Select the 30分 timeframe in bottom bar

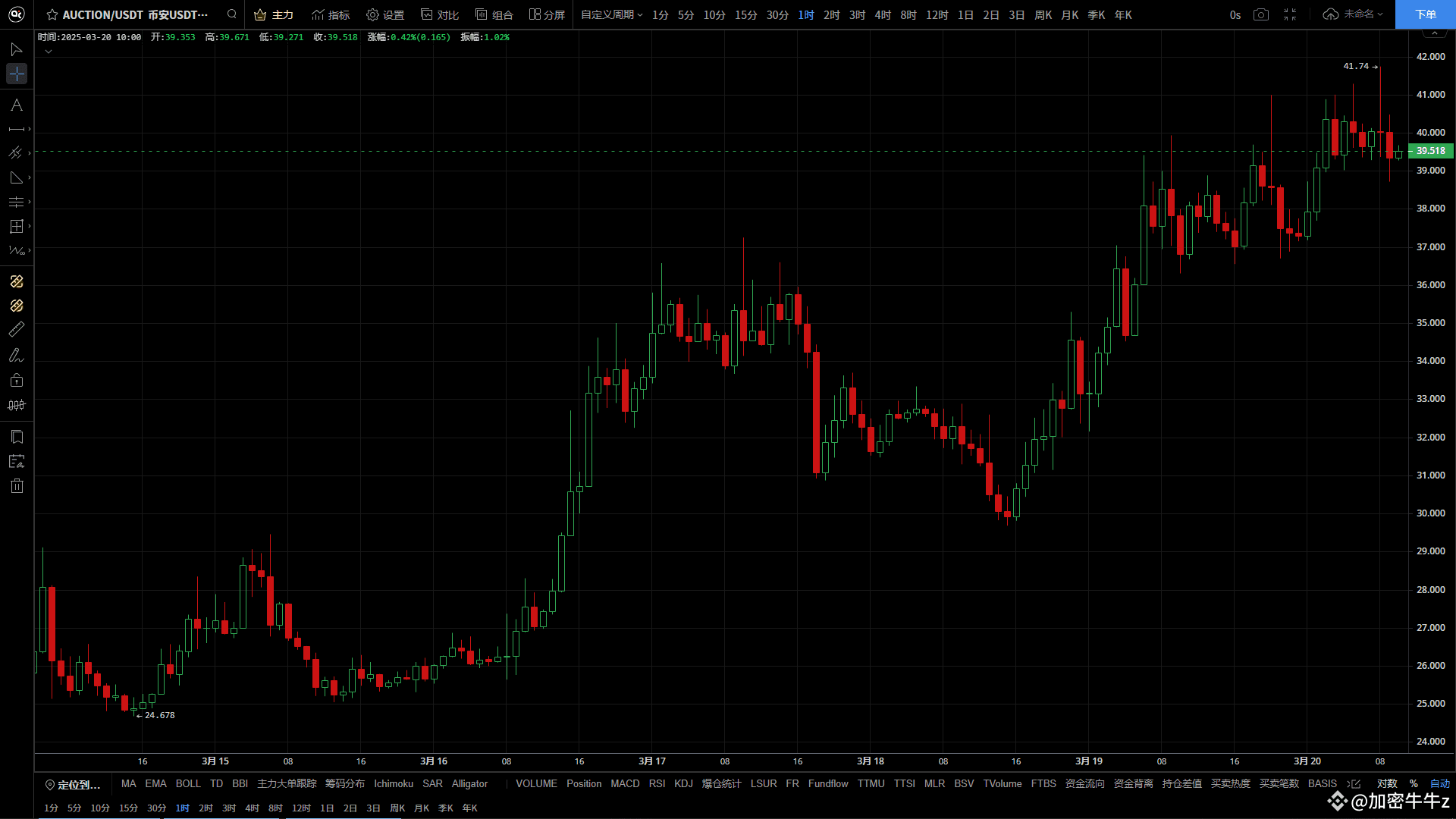156,808
